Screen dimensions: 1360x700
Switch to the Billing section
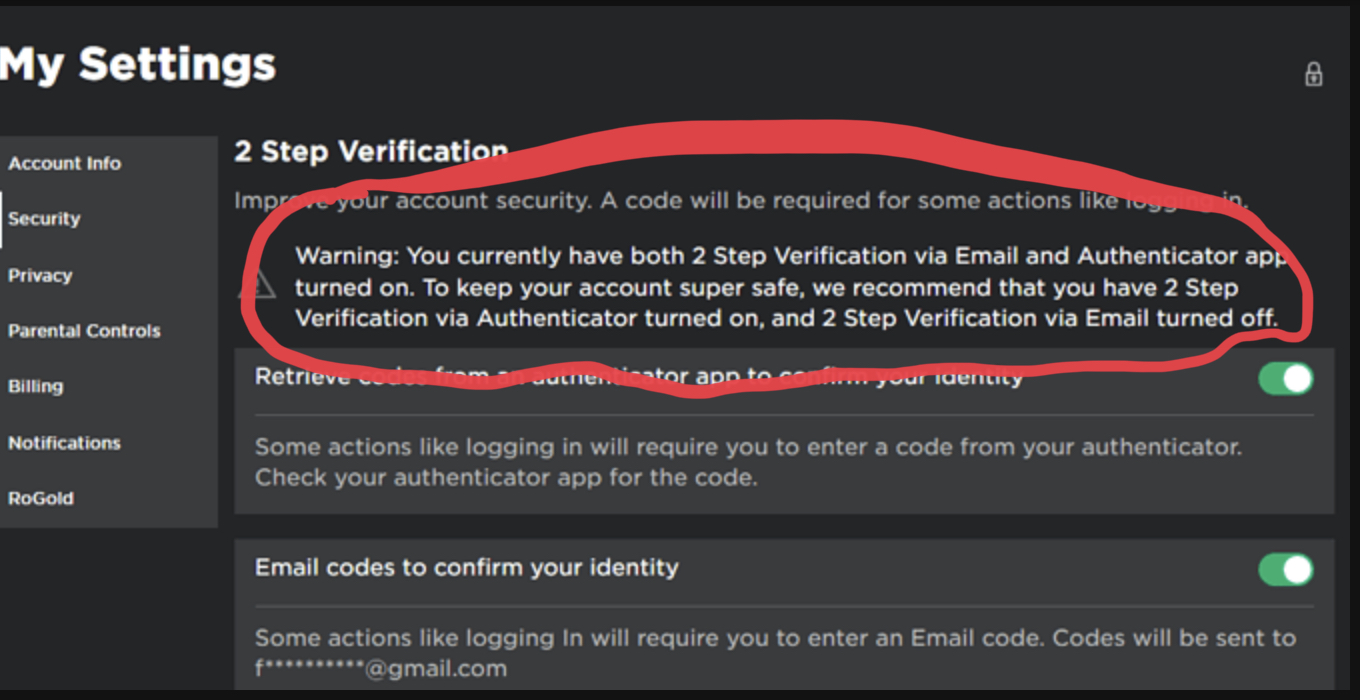(x=36, y=386)
